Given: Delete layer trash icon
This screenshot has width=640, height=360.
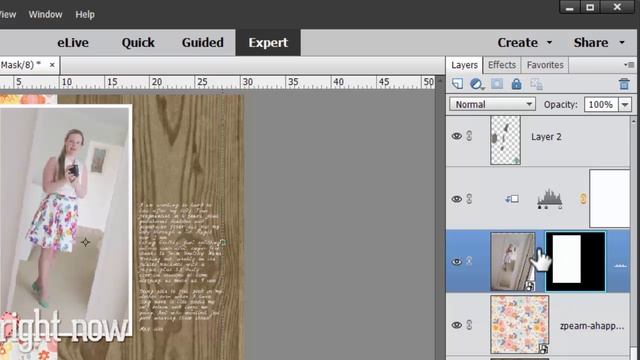Looking at the screenshot, I should point(624,84).
